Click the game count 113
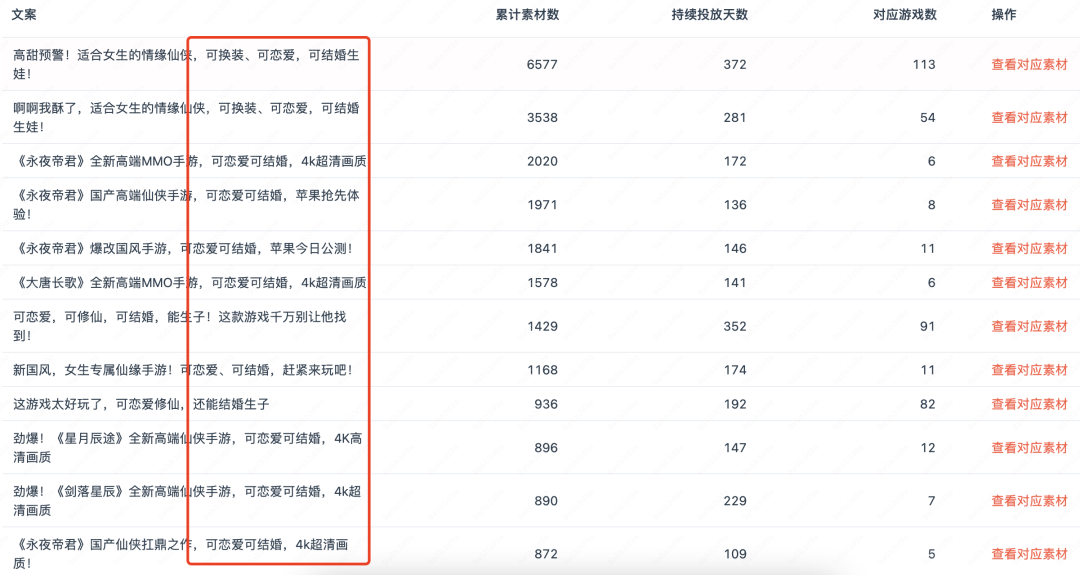The width and height of the screenshot is (1080, 575). pyautogui.click(x=924, y=65)
